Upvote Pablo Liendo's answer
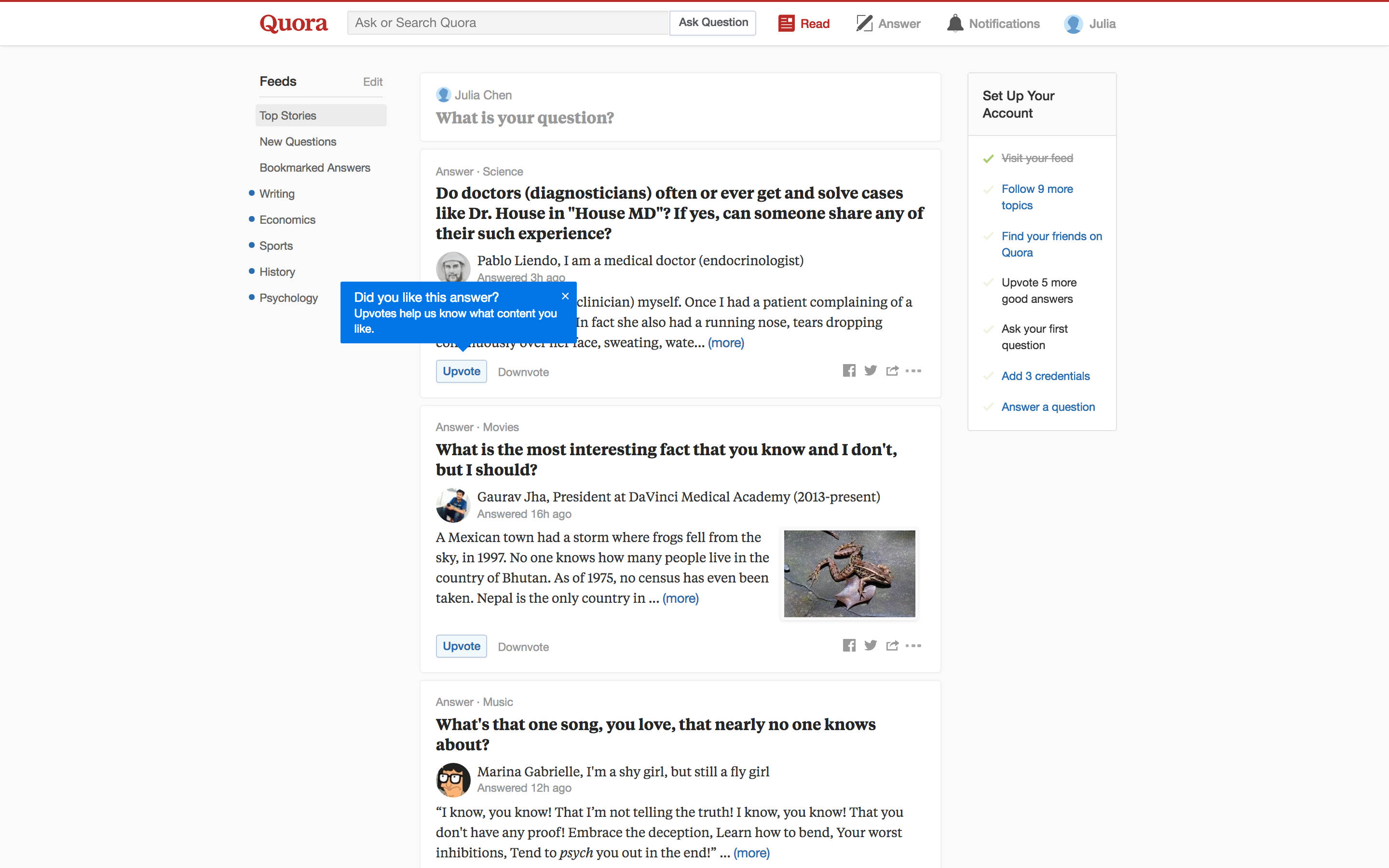Screen dimensions: 1389x868 point(462,371)
